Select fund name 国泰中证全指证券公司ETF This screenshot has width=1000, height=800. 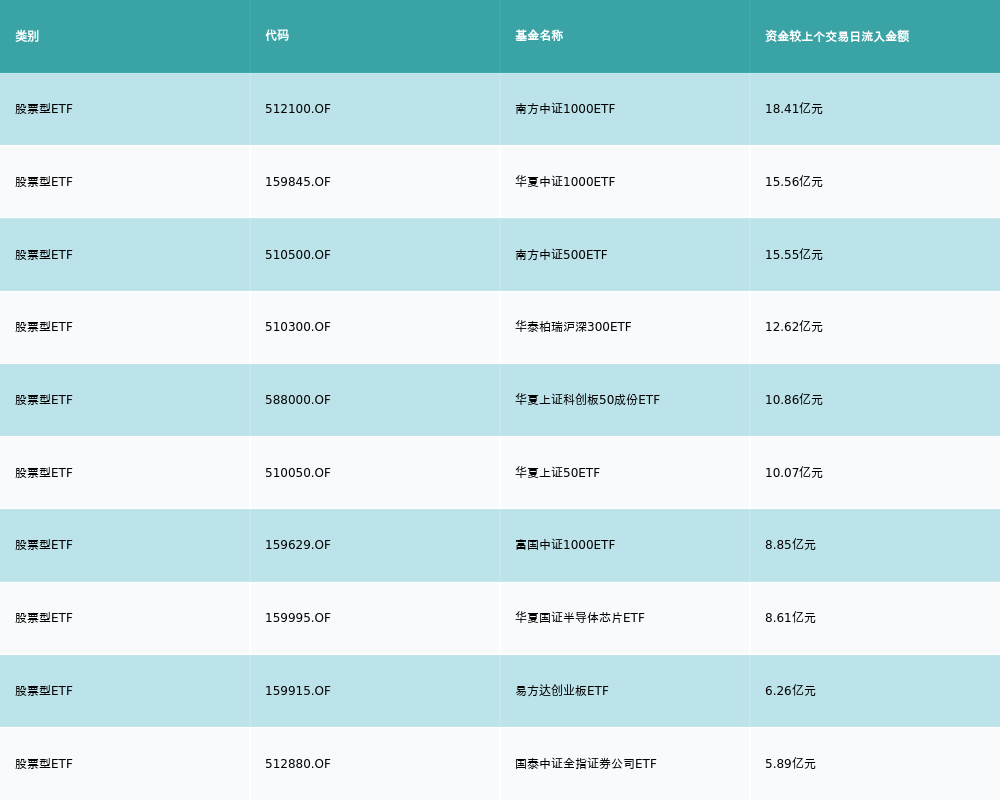coord(585,764)
